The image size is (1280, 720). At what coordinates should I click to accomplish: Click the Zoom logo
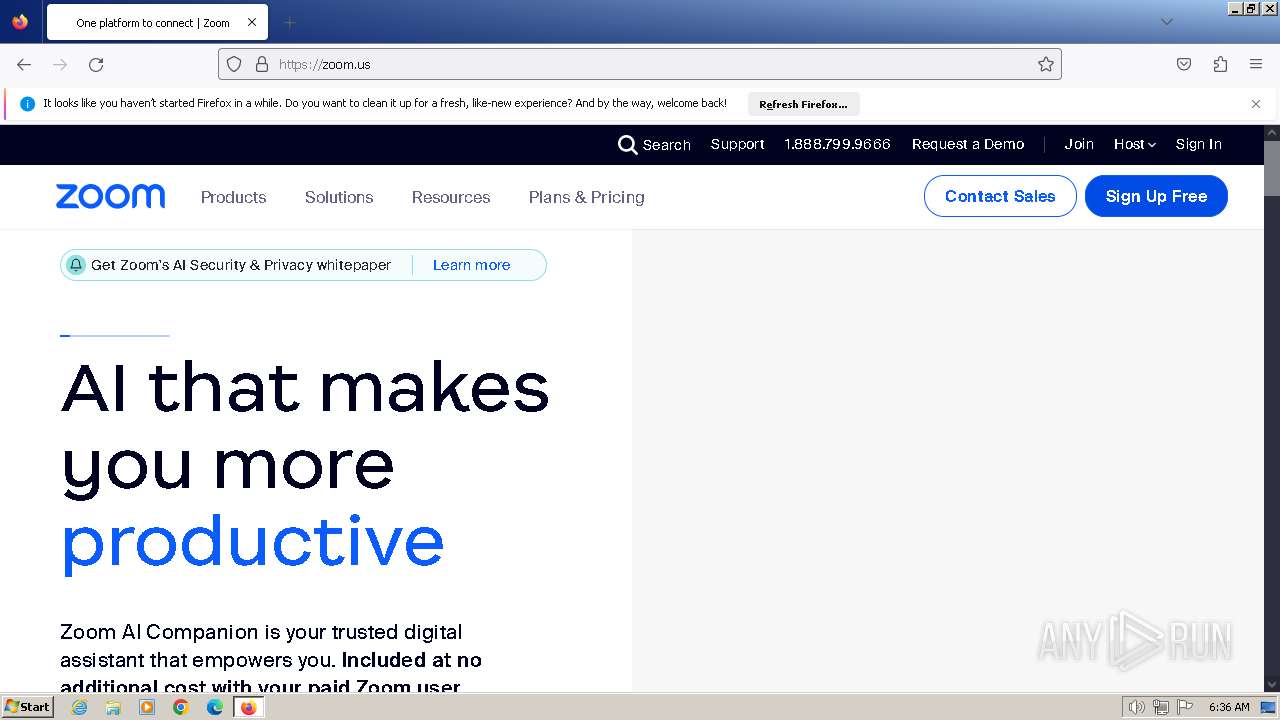(x=110, y=196)
